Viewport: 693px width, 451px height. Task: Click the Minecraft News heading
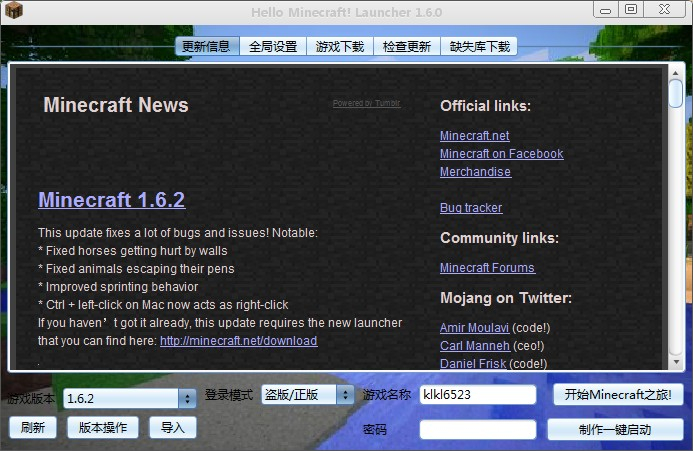pos(116,105)
